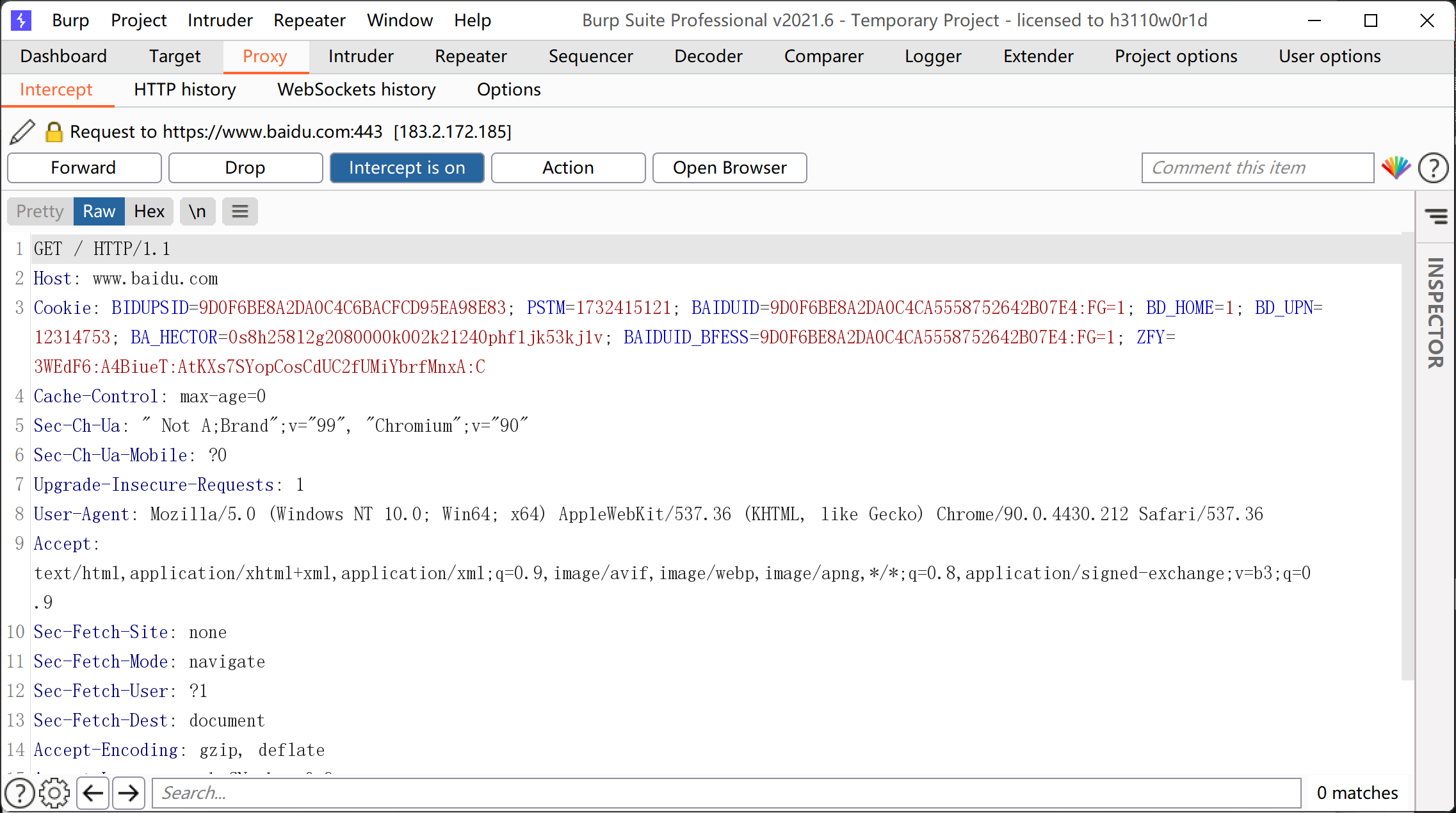The image size is (1456, 813).
Task: Switch to Hex view
Action: 149,211
